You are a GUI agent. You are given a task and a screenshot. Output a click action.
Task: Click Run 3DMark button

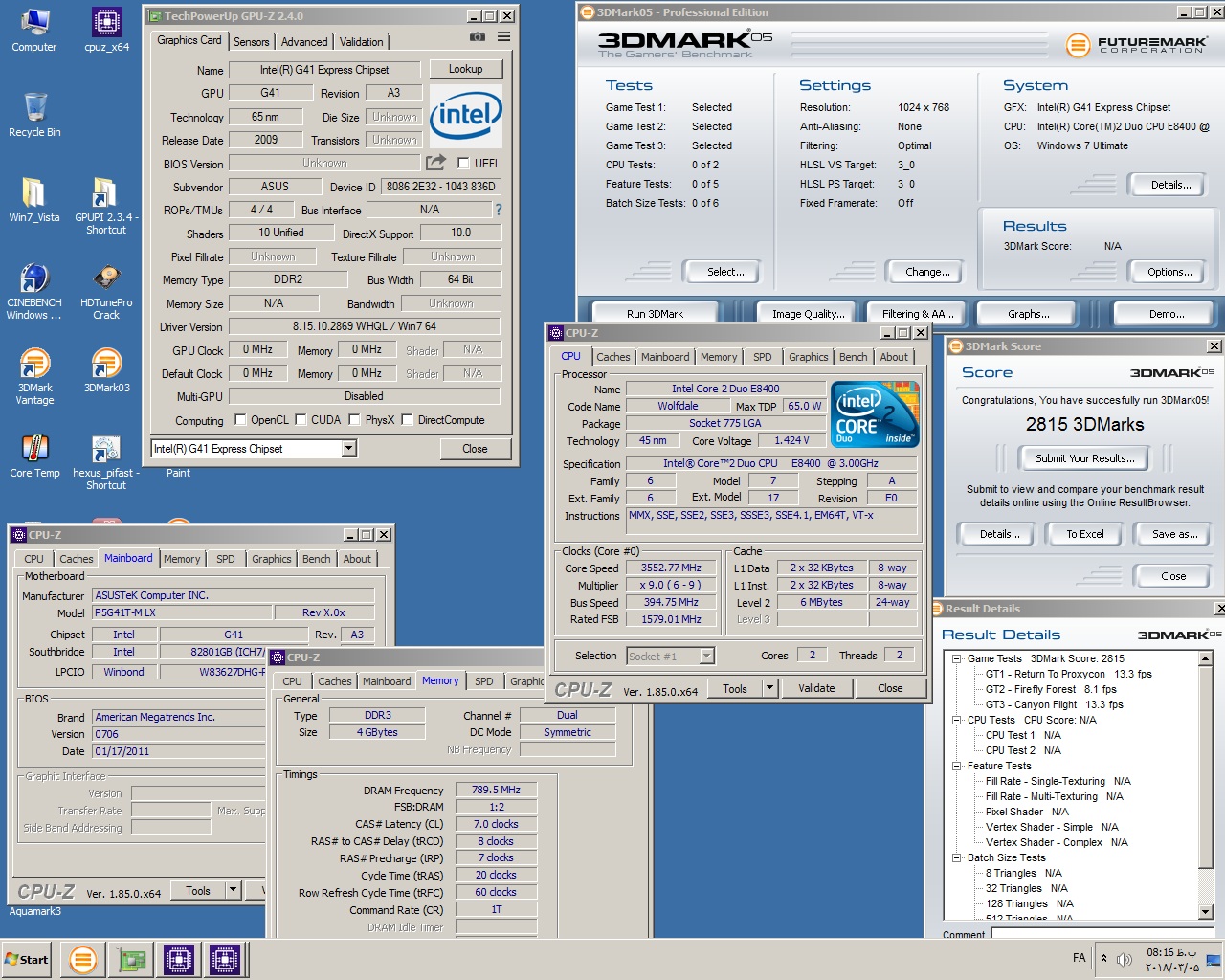(656, 314)
